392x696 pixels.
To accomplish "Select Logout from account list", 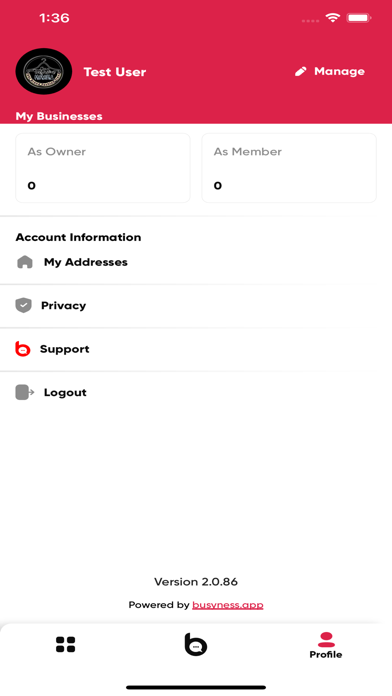I will pyautogui.click(x=196, y=393).
